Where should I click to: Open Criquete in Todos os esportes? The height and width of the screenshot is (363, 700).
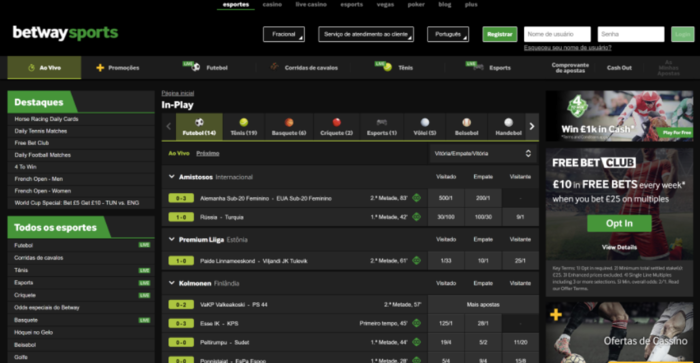pyautogui.click(x=81, y=295)
